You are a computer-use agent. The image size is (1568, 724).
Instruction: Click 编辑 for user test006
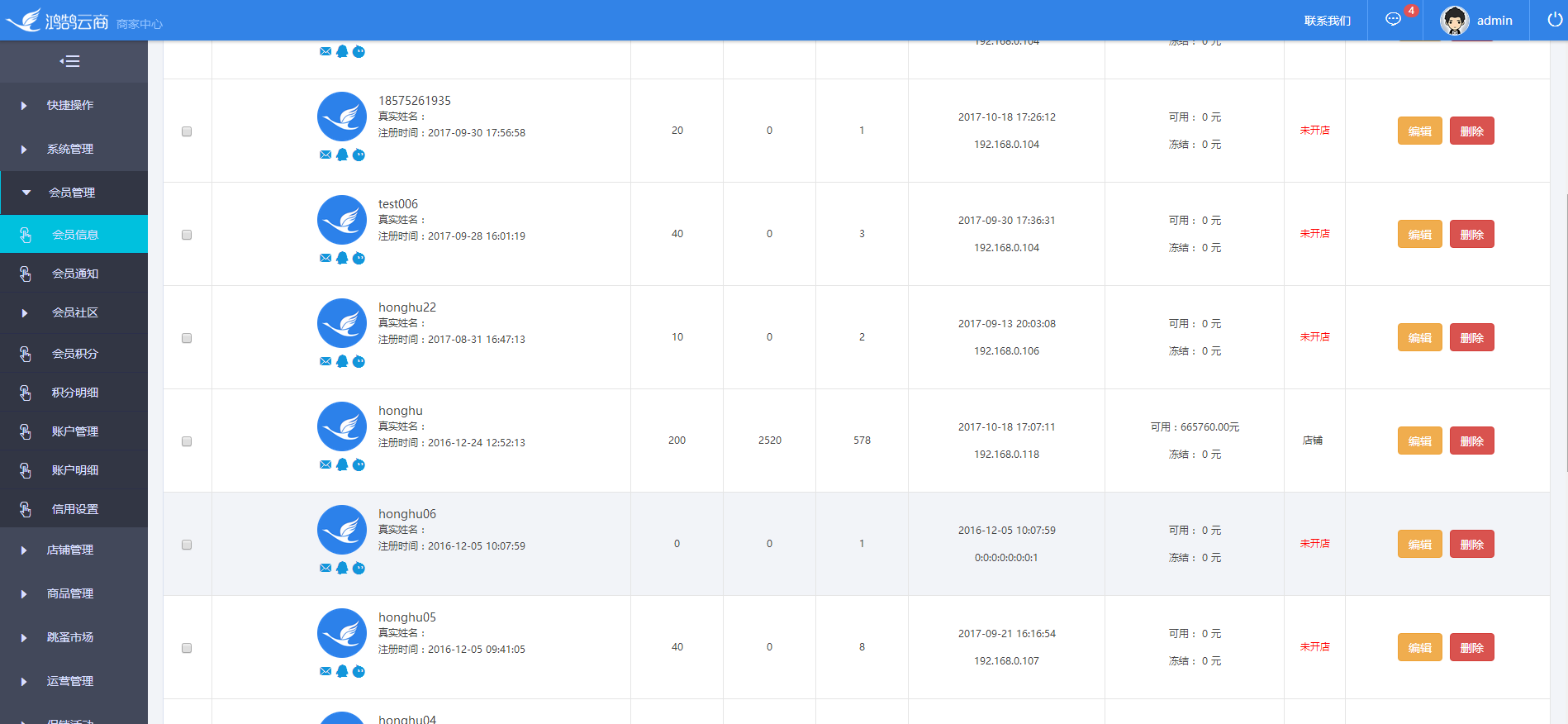point(1420,234)
